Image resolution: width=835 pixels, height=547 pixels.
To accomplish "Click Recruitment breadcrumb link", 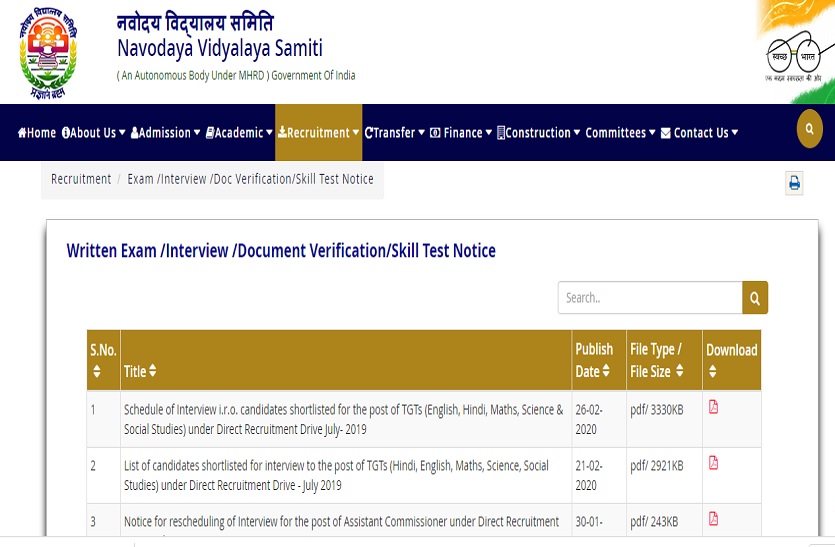I will point(81,179).
